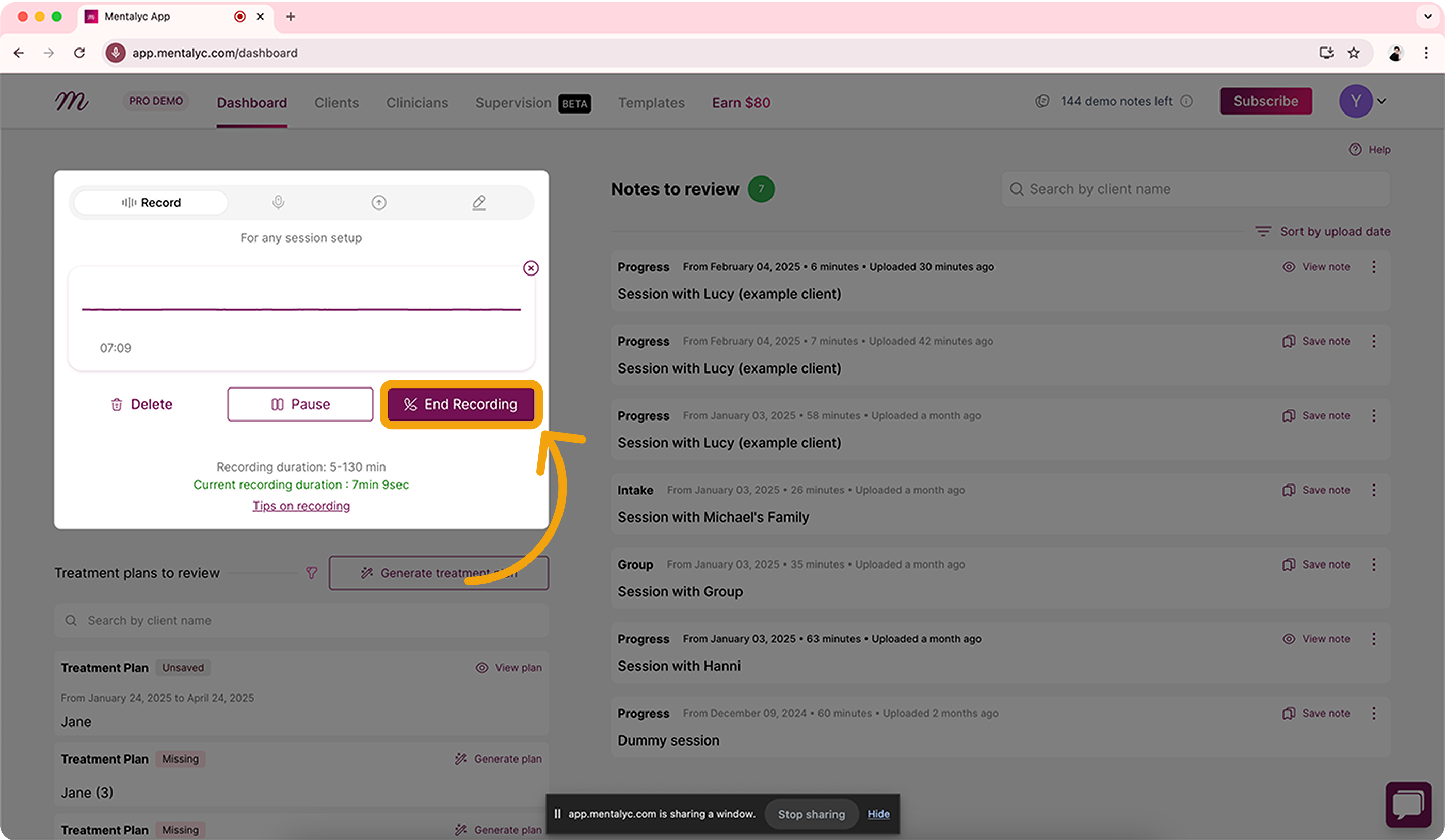Open the tab search dropdown arrow
The height and width of the screenshot is (840, 1445).
click(1428, 17)
